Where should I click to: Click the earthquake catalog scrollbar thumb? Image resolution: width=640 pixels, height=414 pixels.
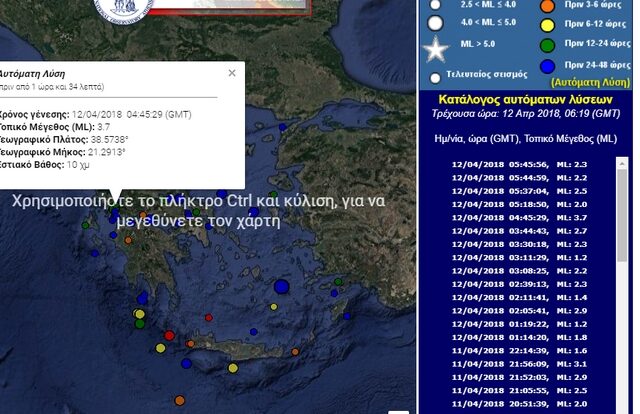tap(622, 216)
